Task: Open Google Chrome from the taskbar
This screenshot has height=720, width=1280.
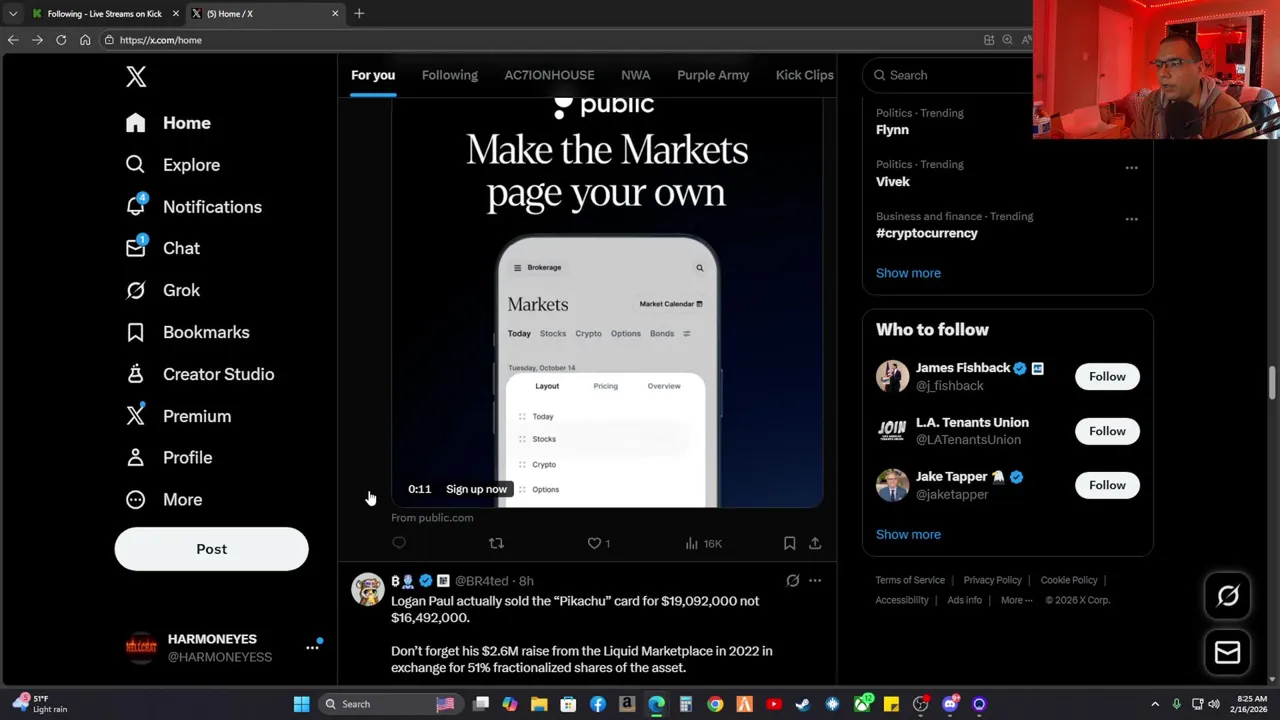Action: 715,704
